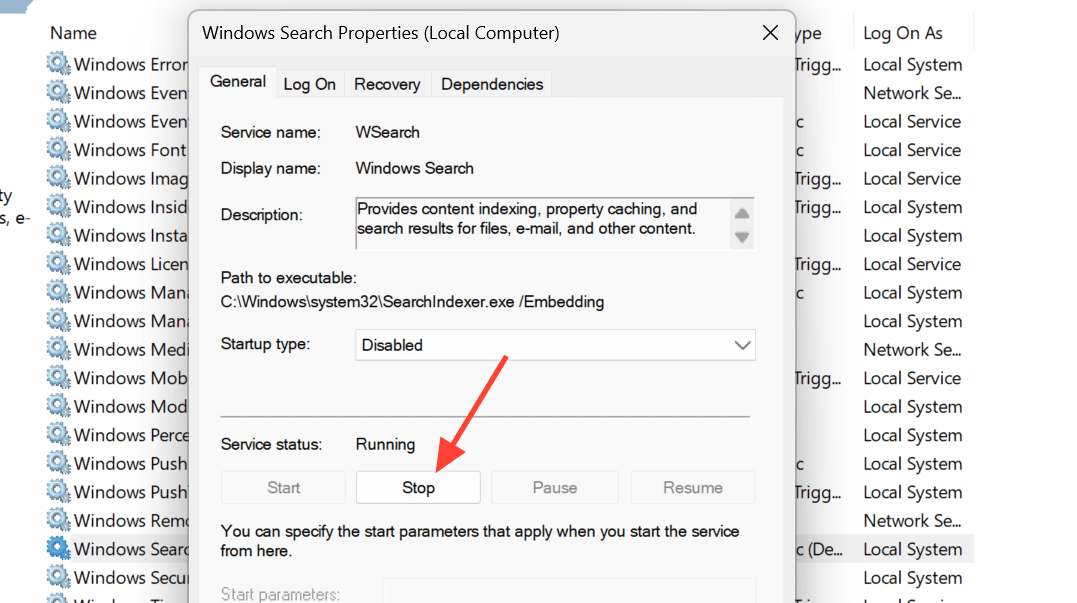Viewport: 1077px width, 603px height.
Task: Open the Dependencies tab
Action: [492, 84]
